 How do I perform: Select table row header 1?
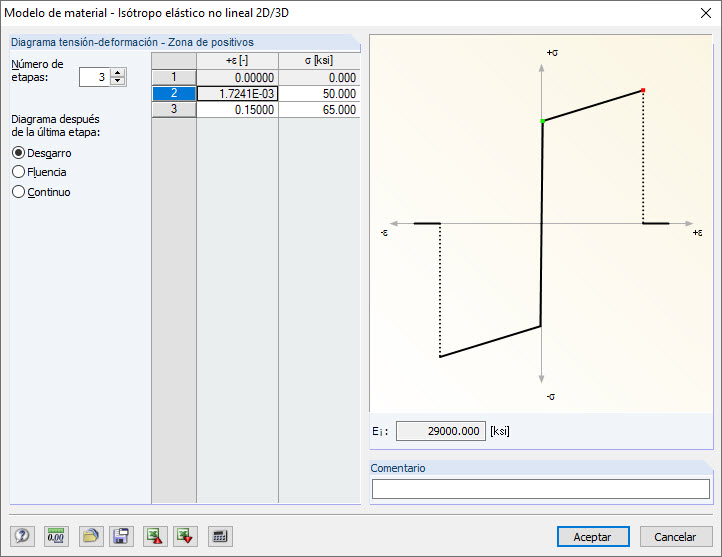pos(174,77)
